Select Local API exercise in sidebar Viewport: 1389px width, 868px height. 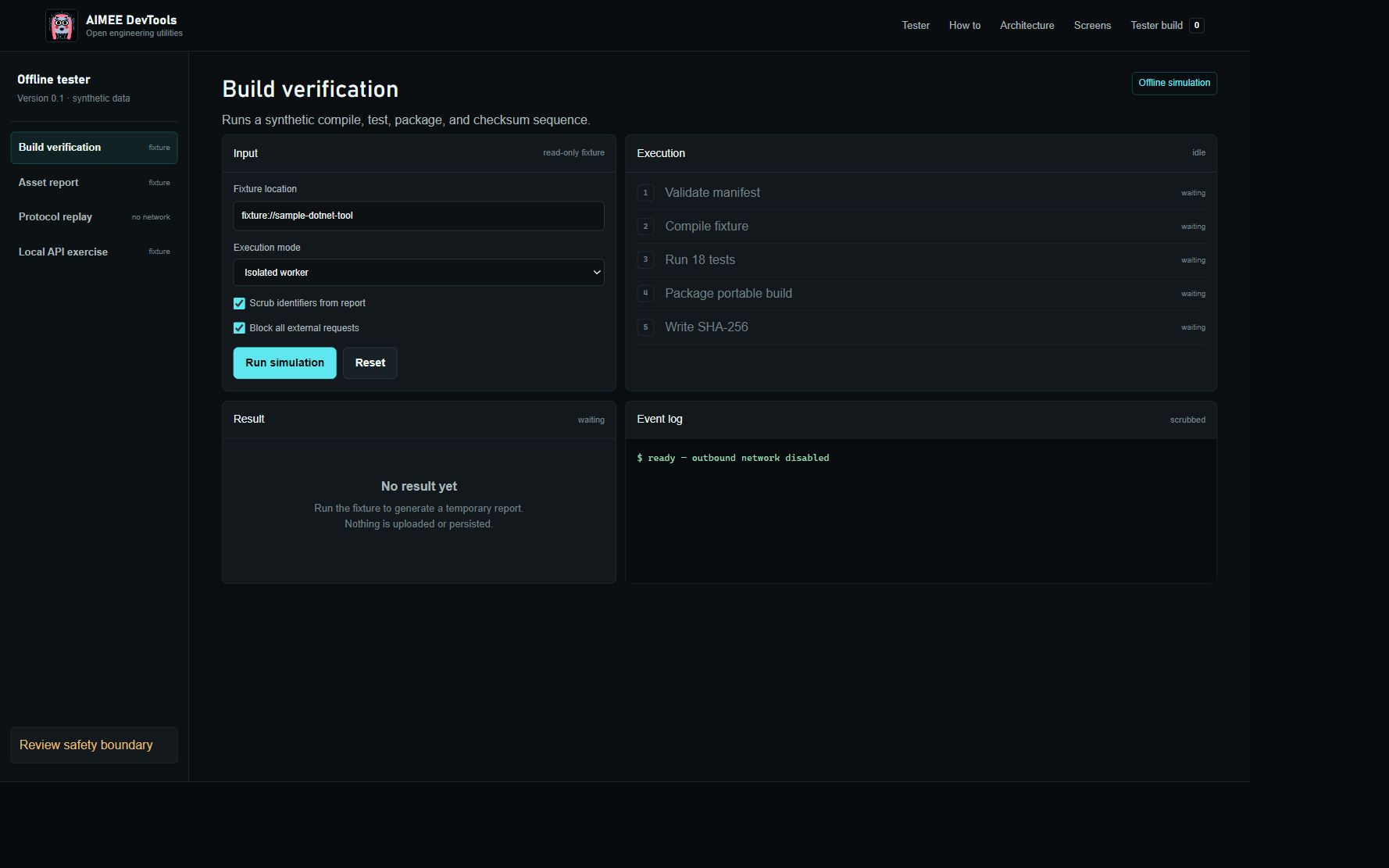point(94,252)
